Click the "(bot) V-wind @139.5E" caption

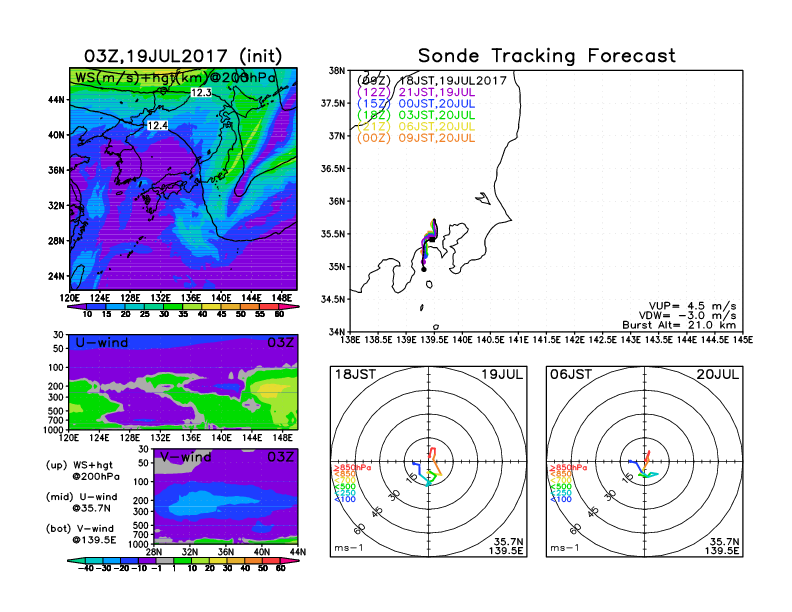pyautogui.click(x=81, y=534)
